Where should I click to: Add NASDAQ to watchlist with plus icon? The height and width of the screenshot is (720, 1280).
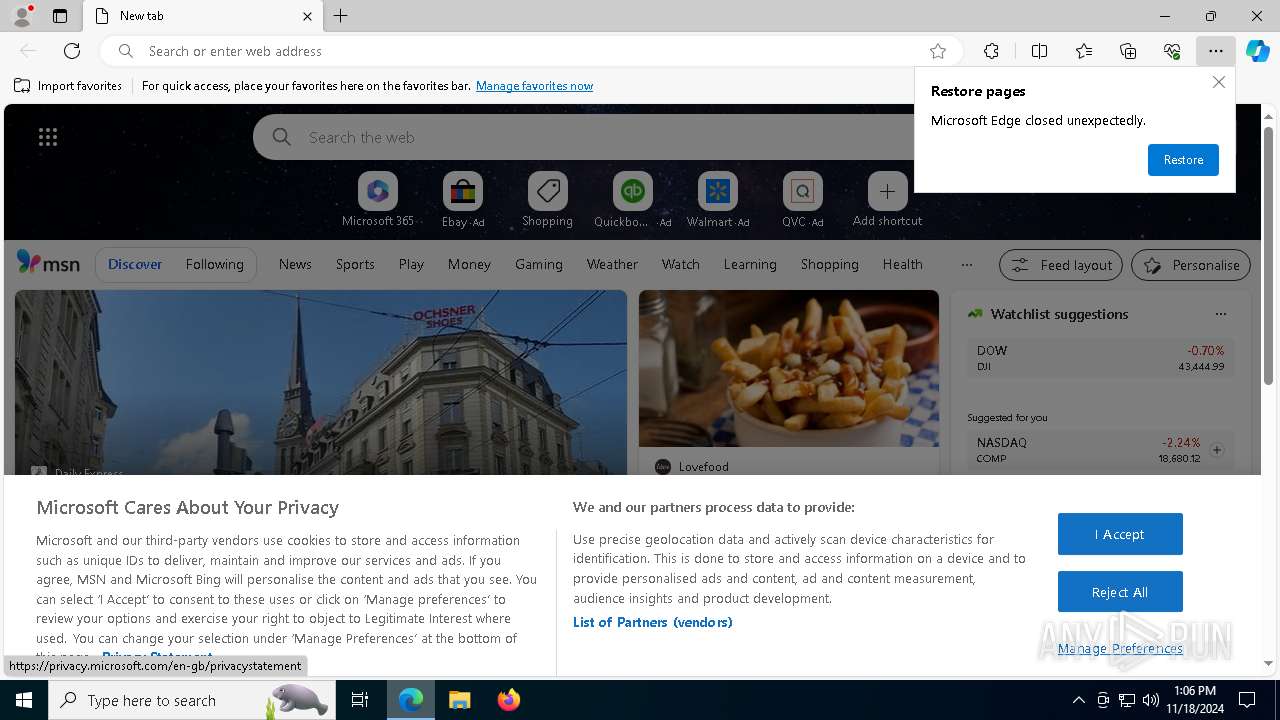coord(1217,450)
